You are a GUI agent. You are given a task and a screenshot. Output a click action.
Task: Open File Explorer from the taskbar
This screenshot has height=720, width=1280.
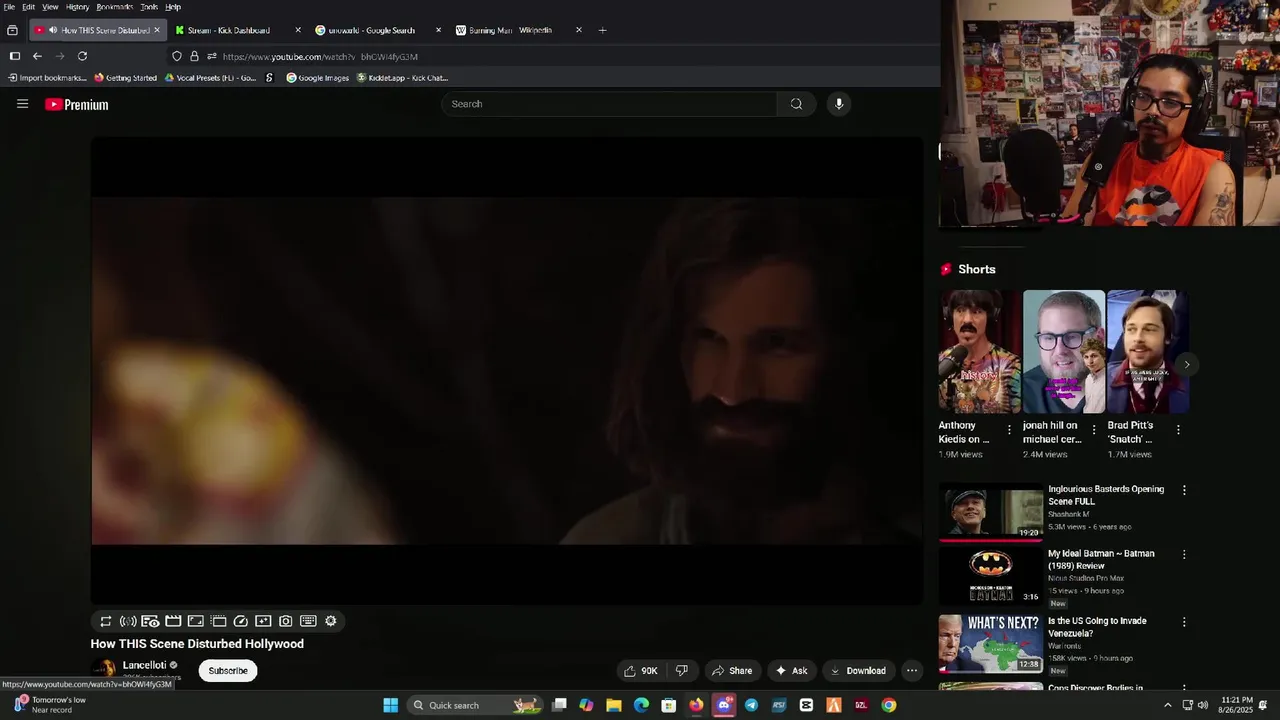(x=613, y=705)
